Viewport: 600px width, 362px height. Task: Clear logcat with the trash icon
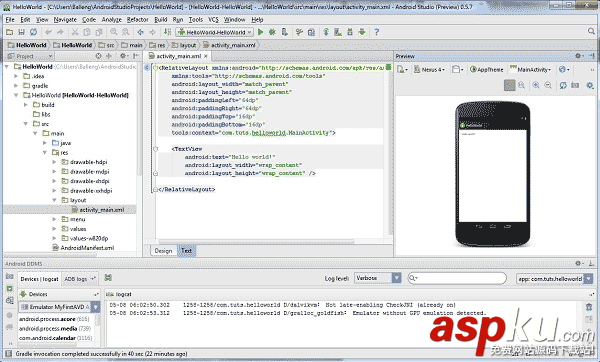pyautogui.click(x=589, y=307)
